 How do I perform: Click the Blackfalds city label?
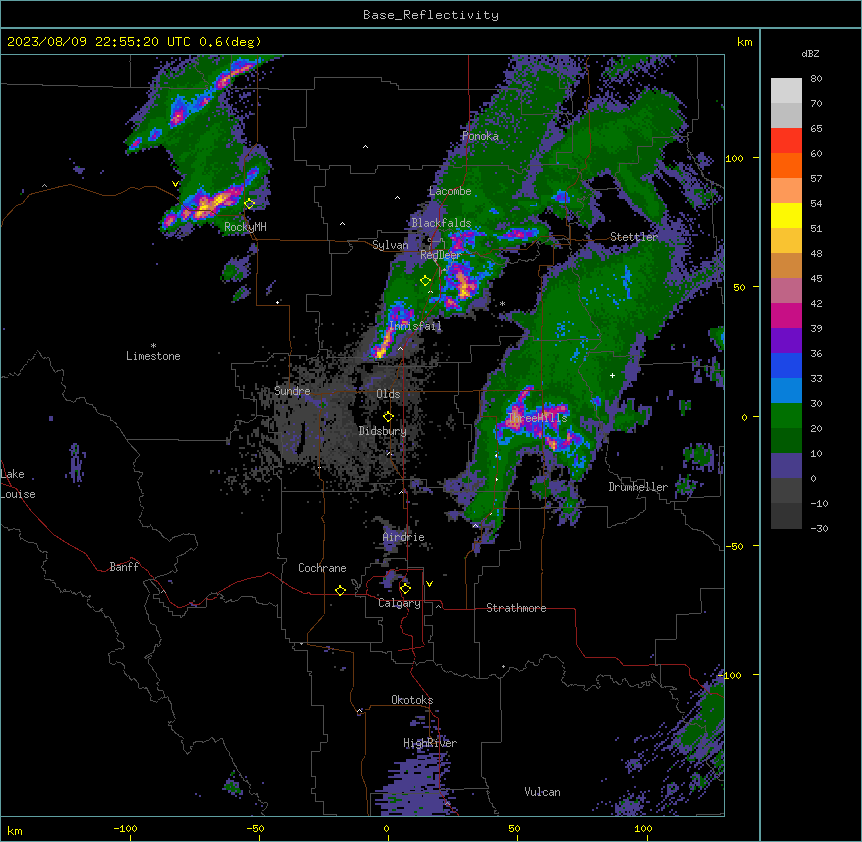pos(441,223)
